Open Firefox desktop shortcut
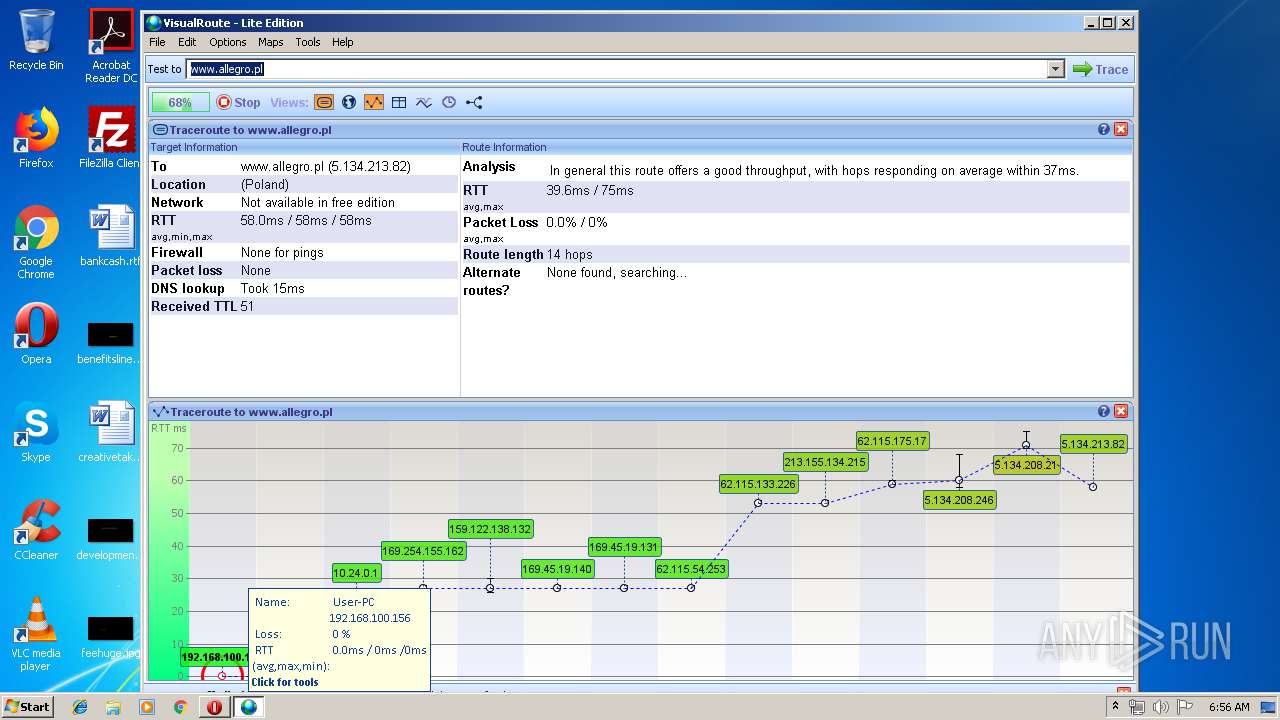 36,138
